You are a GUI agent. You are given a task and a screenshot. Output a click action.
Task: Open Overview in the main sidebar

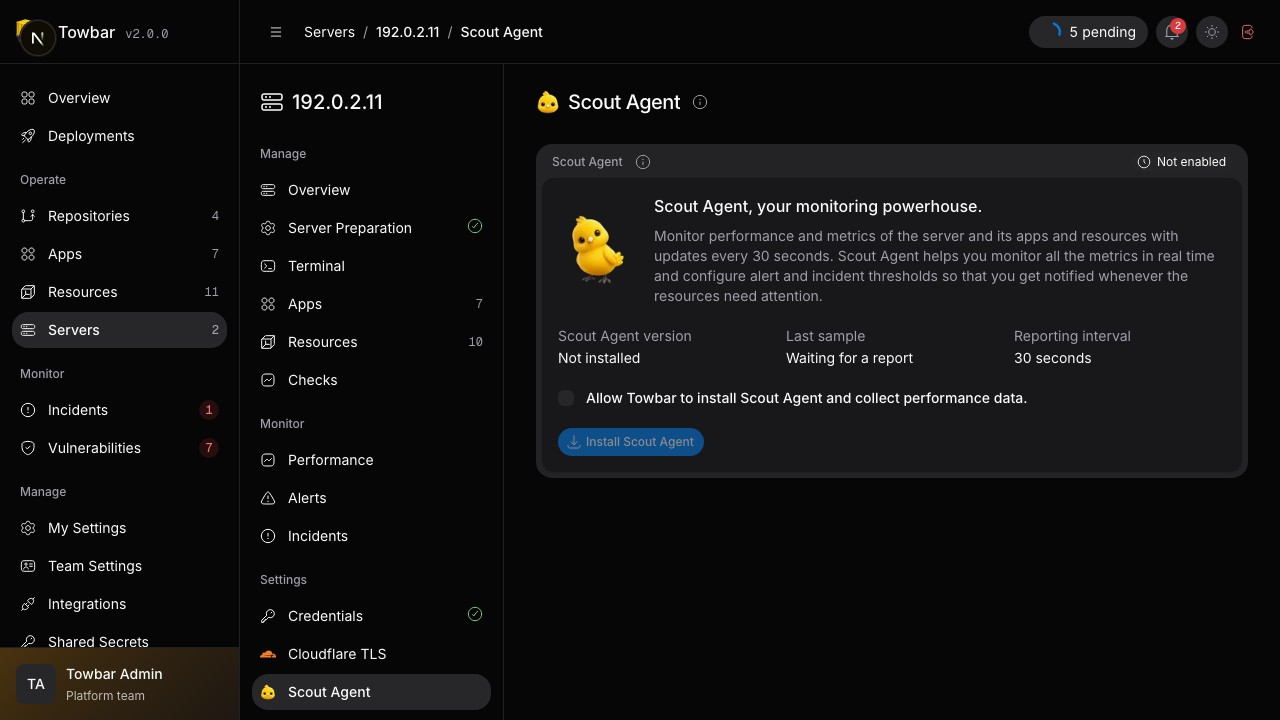119,98
